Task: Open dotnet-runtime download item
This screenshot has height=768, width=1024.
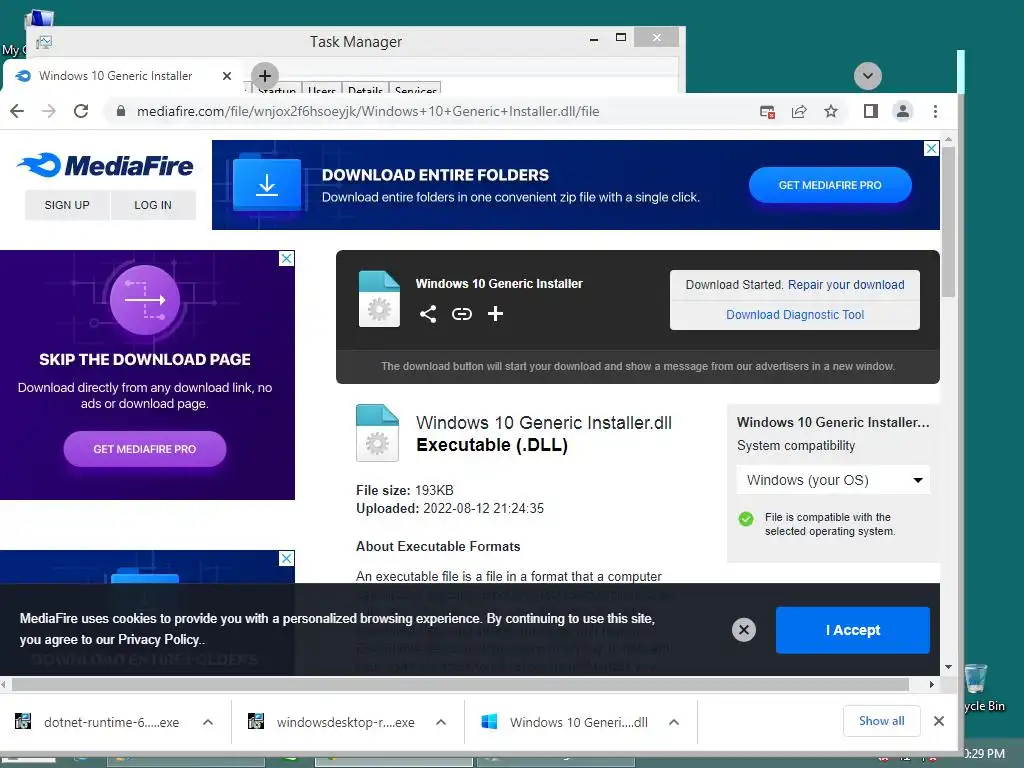Action: pyautogui.click(x=98, y=722)
